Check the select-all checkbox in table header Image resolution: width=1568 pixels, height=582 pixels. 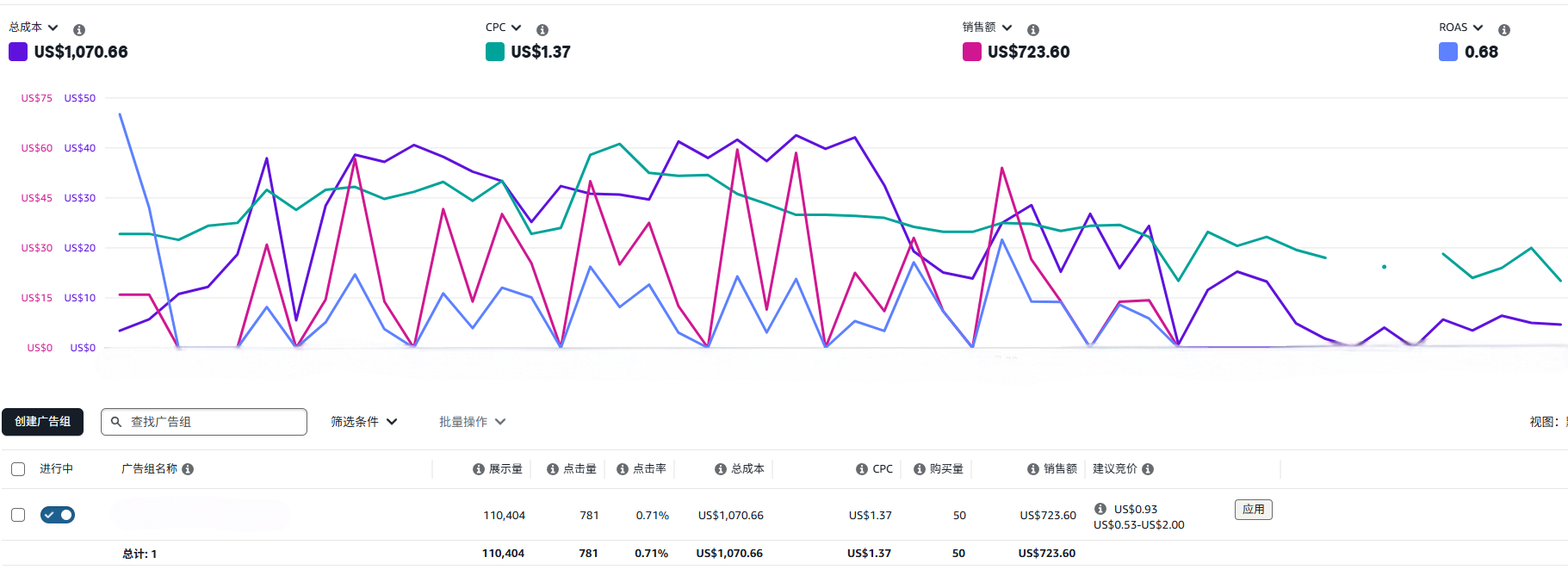point(18,469)
